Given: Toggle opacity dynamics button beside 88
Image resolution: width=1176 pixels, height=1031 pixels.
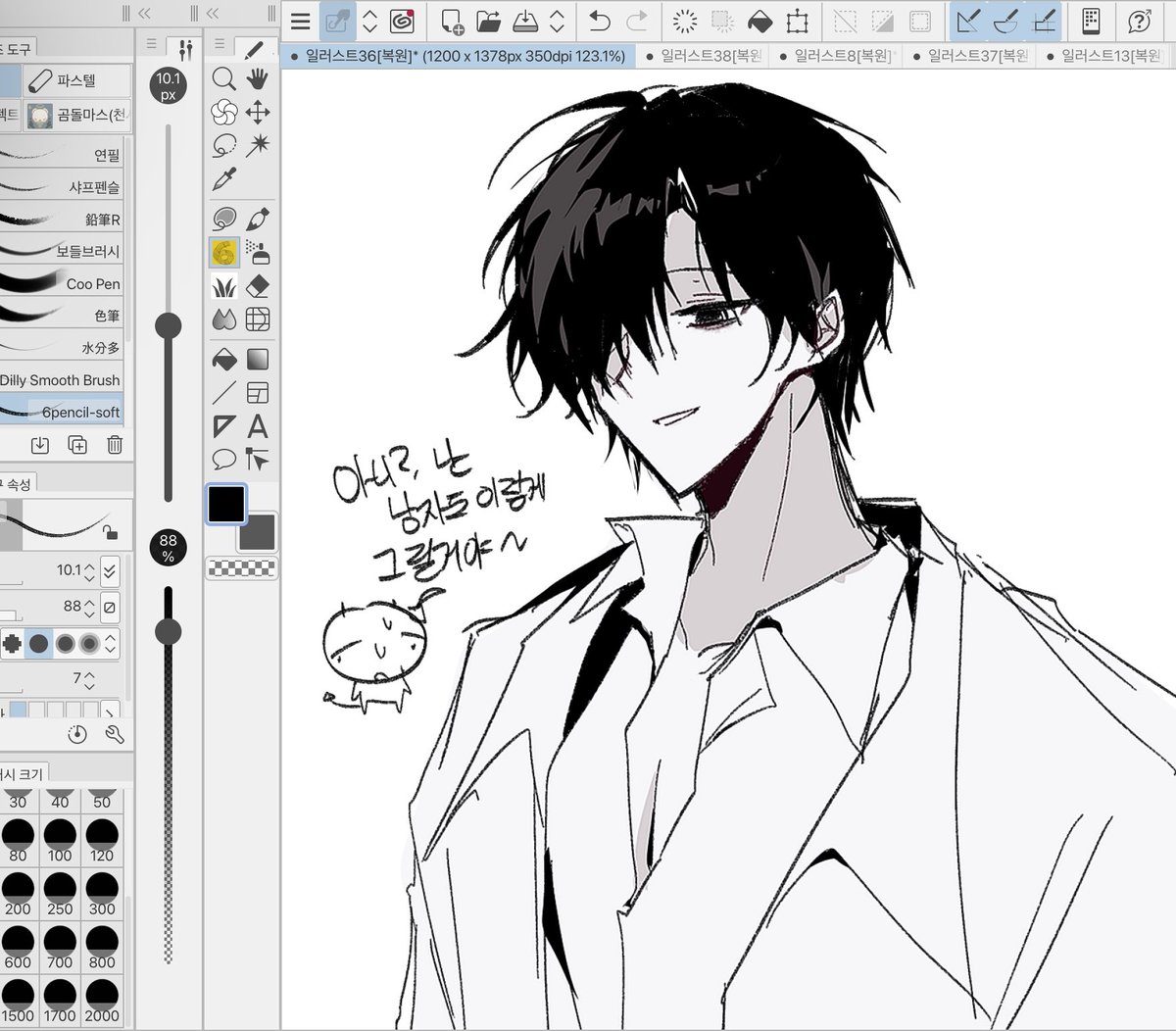Looking at the screenshot, I should [x=110, y=607].
